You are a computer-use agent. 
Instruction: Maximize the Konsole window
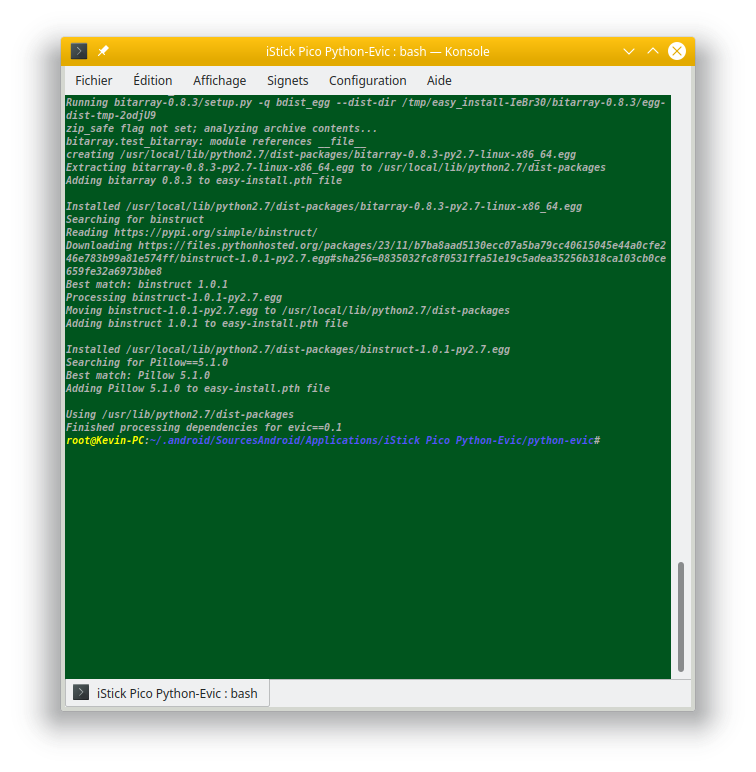[653, 51]
